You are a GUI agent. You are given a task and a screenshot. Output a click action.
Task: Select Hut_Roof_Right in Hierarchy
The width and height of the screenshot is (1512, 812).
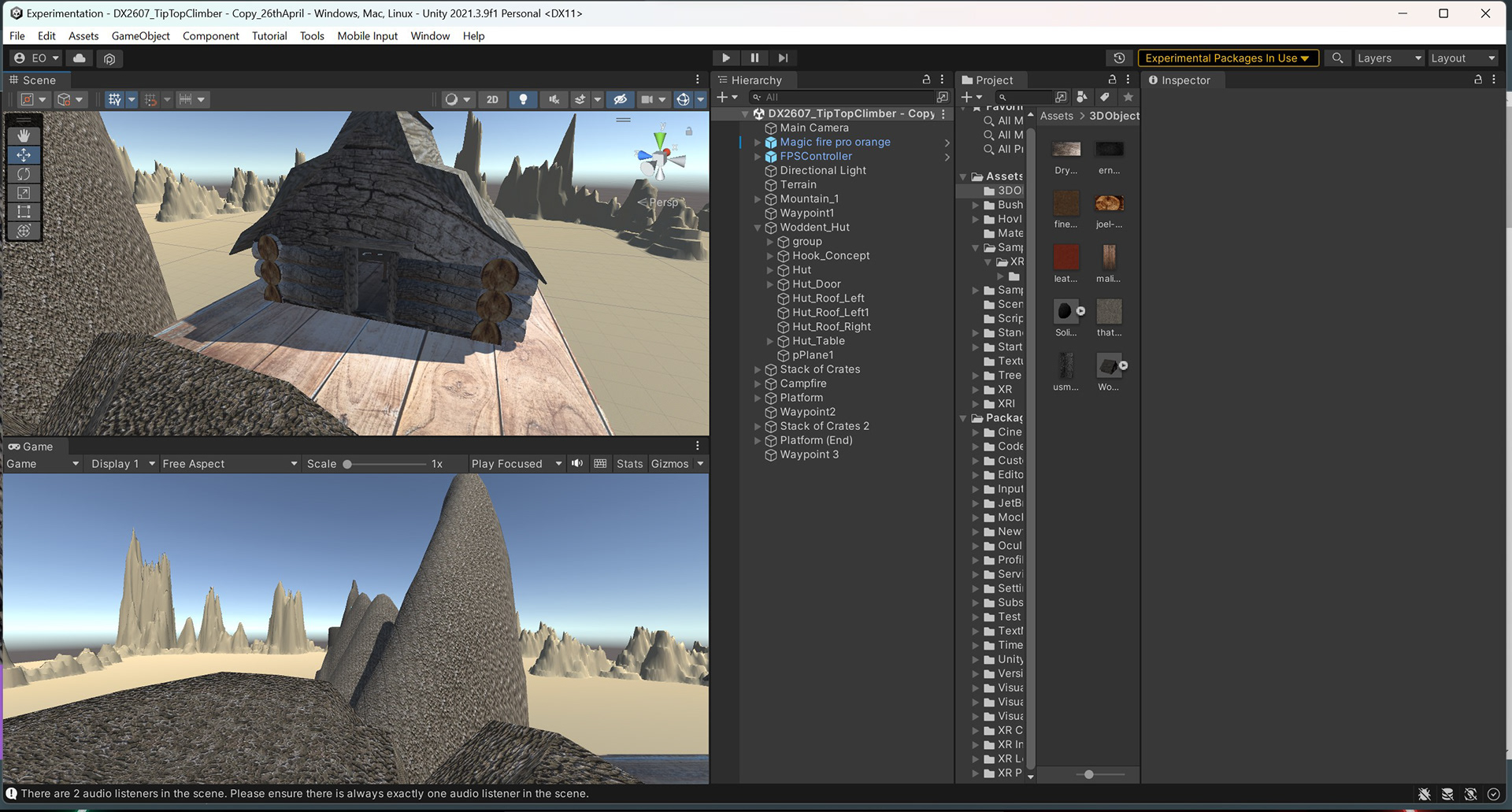coord(832,327)
